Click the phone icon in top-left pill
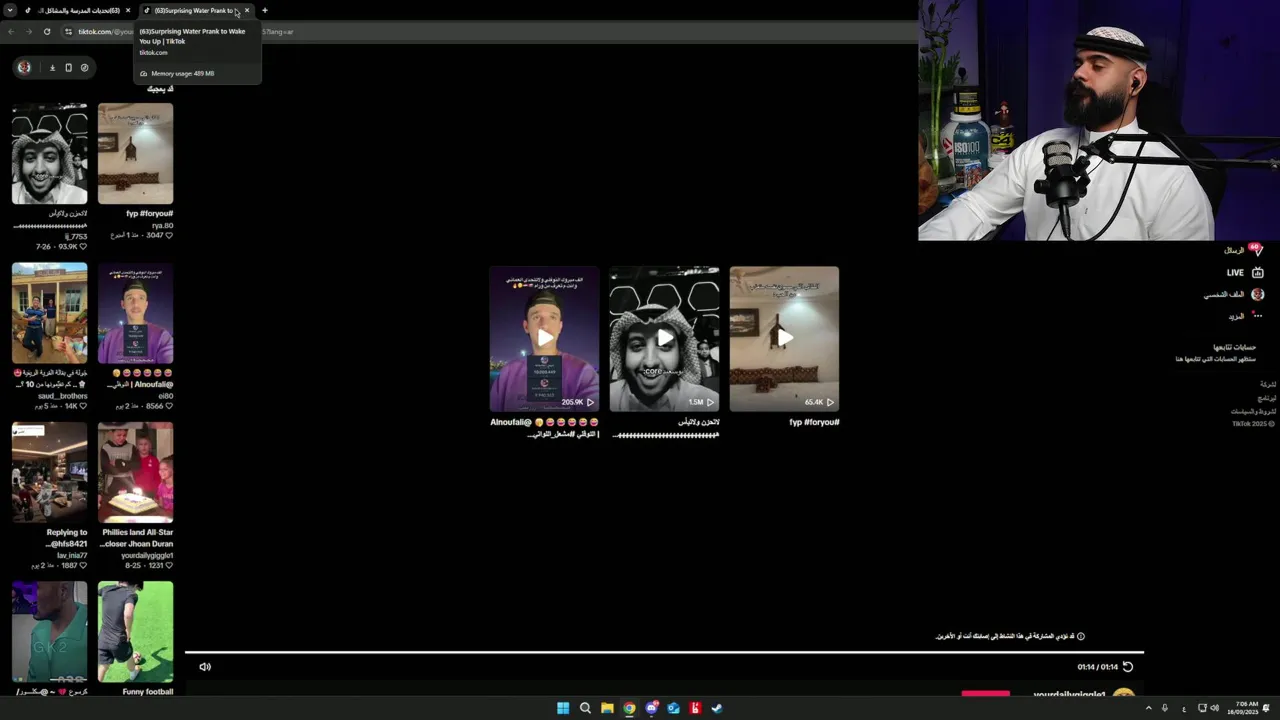The height and width of the screenshot is (720, 1280). 68,67
